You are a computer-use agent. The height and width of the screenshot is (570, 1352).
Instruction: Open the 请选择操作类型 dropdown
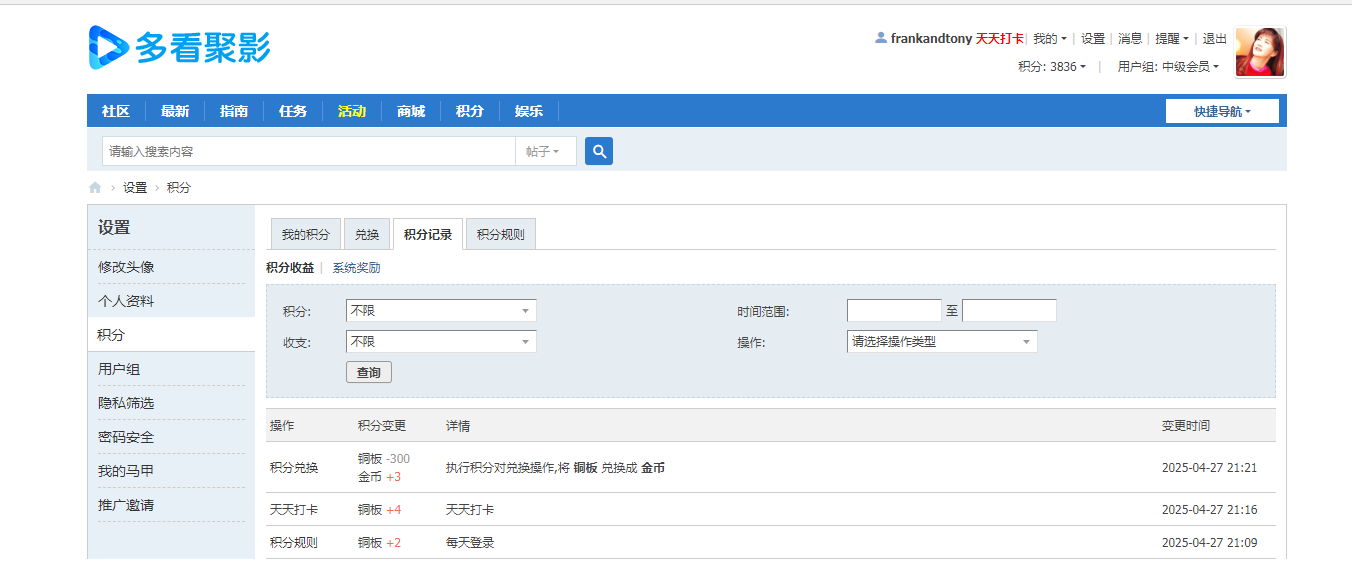[941, 342]
